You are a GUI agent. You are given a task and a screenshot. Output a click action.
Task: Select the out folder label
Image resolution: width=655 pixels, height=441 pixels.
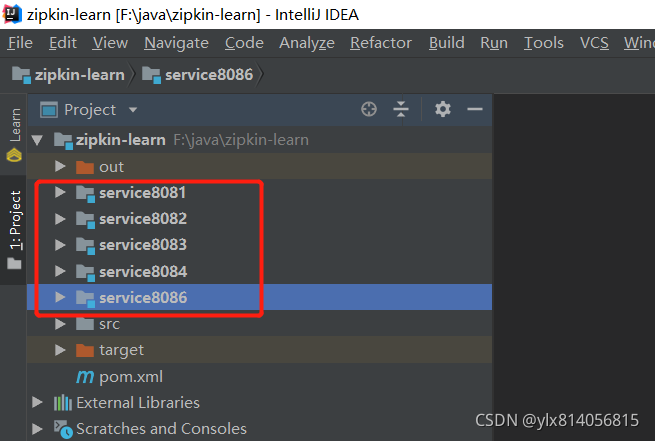click(x=111, y=167)
